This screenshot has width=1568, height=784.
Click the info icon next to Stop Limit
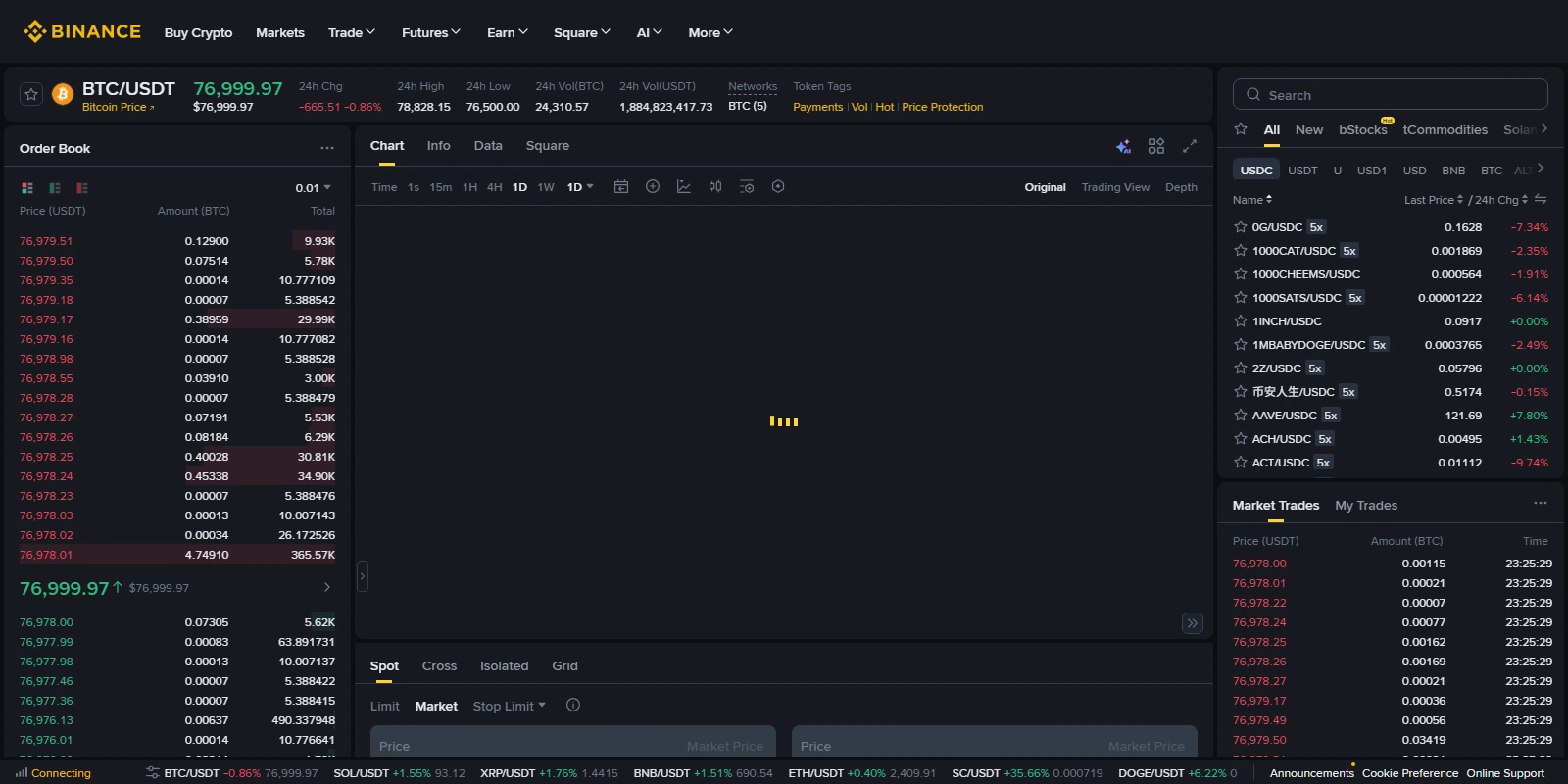[x=573, y=705]
